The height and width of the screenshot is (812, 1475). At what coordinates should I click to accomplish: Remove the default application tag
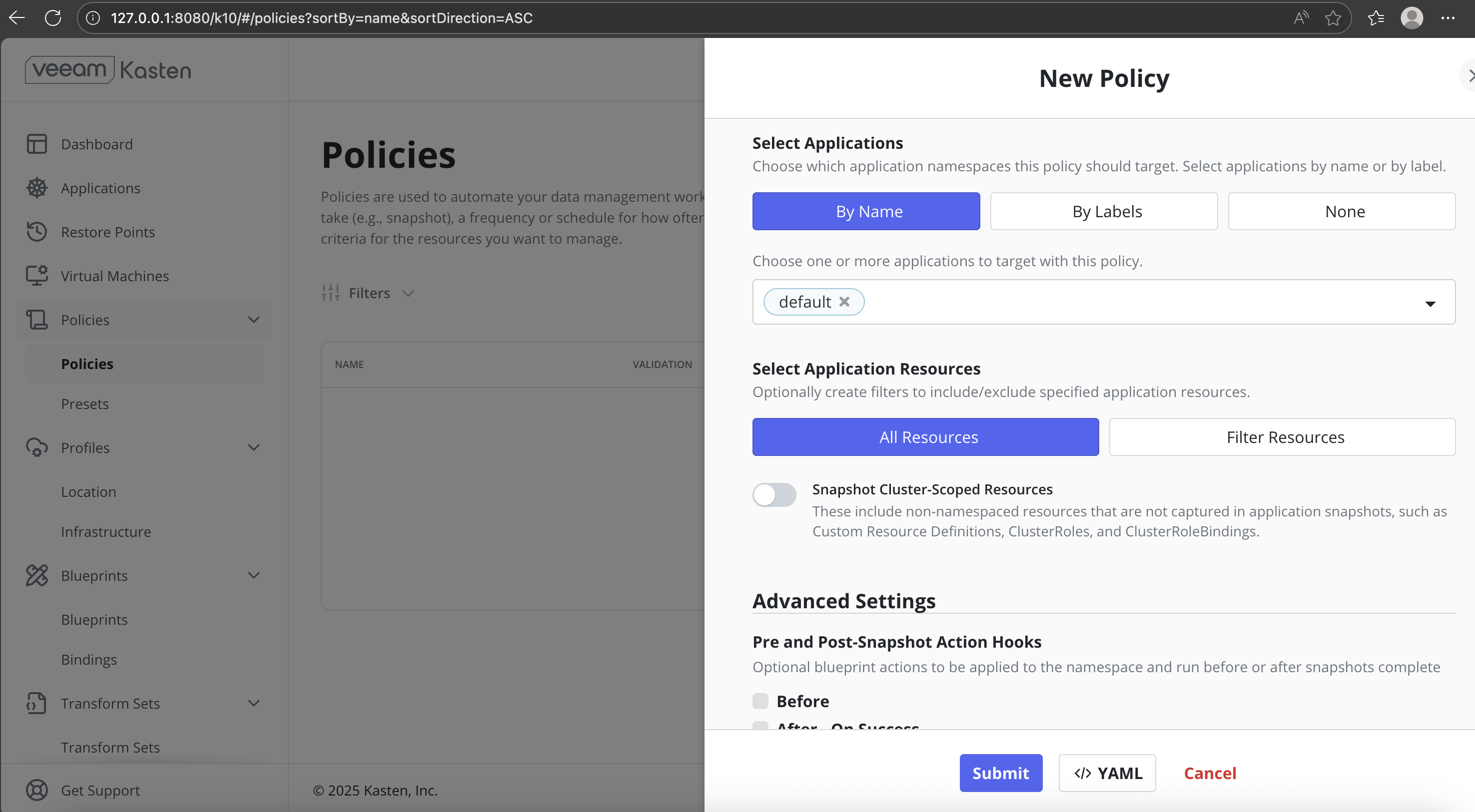pos(844,302)
